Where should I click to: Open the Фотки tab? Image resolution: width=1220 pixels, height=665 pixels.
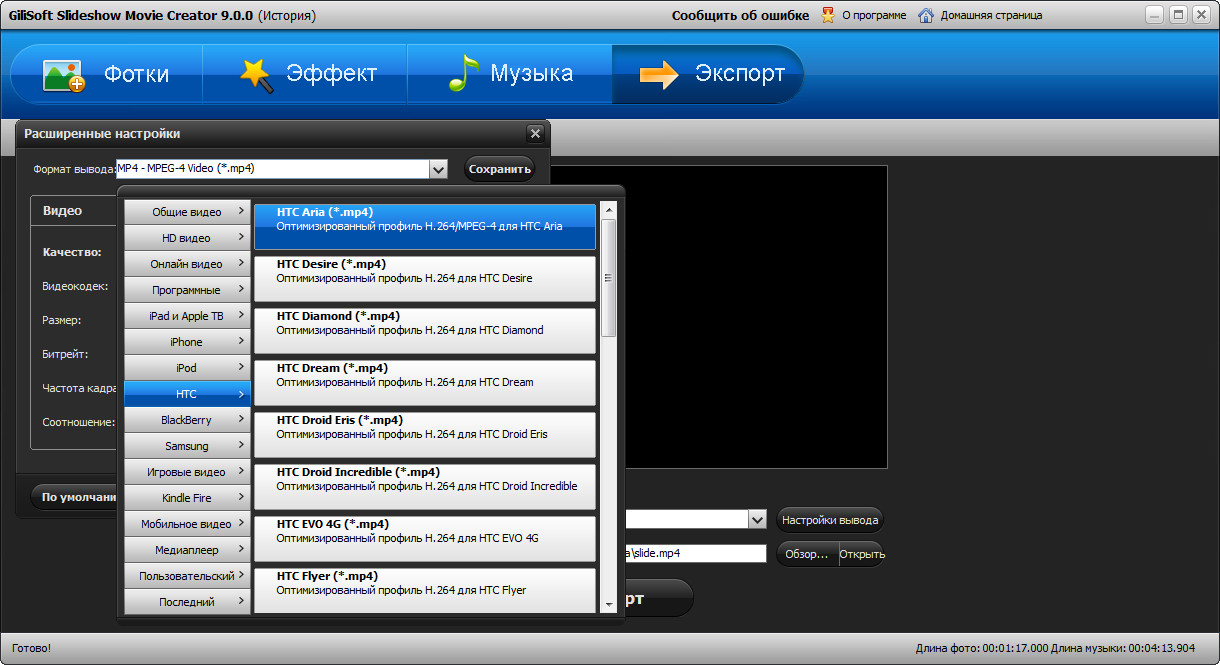click(107, 74)
